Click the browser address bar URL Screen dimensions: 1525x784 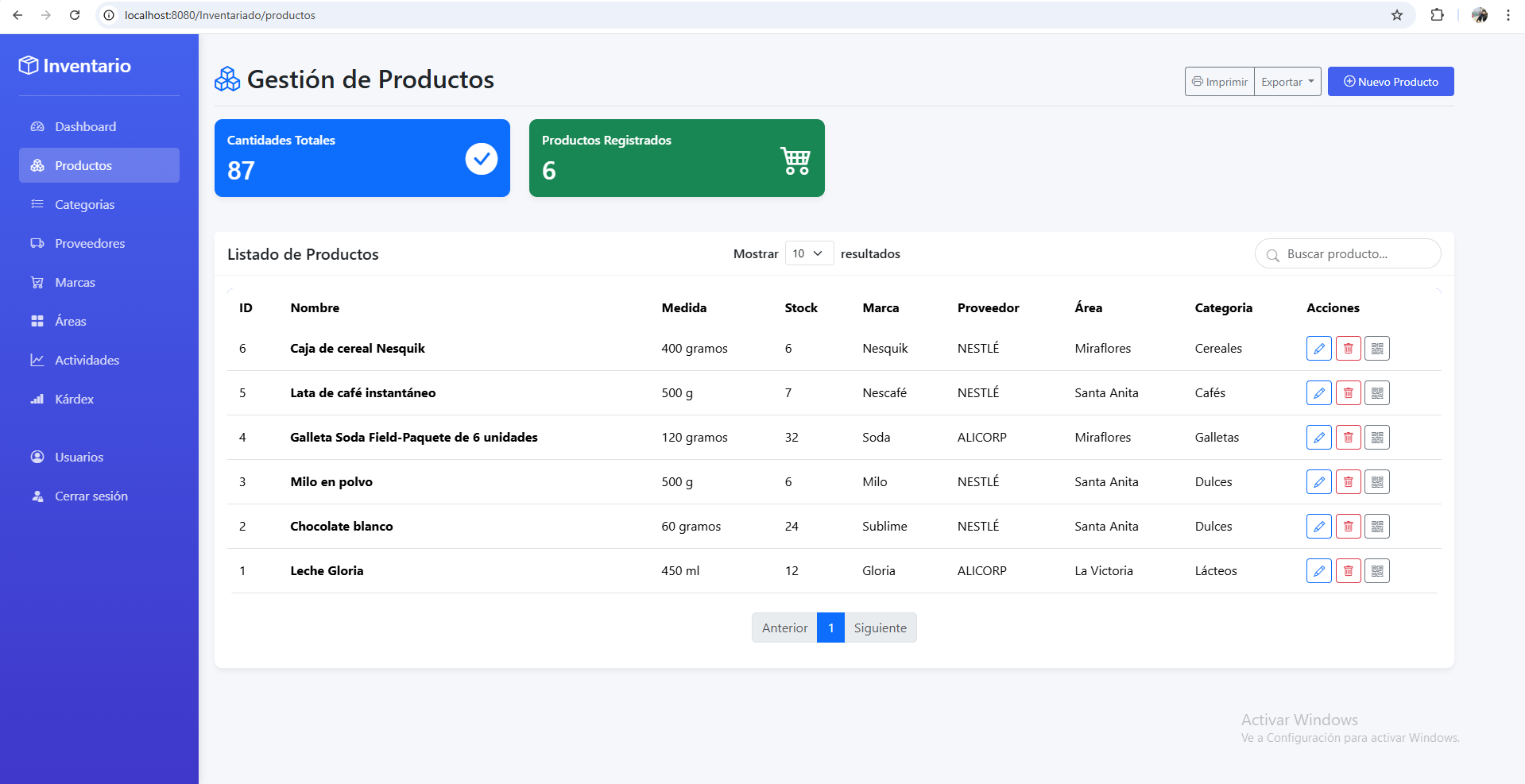pos(219,15)
